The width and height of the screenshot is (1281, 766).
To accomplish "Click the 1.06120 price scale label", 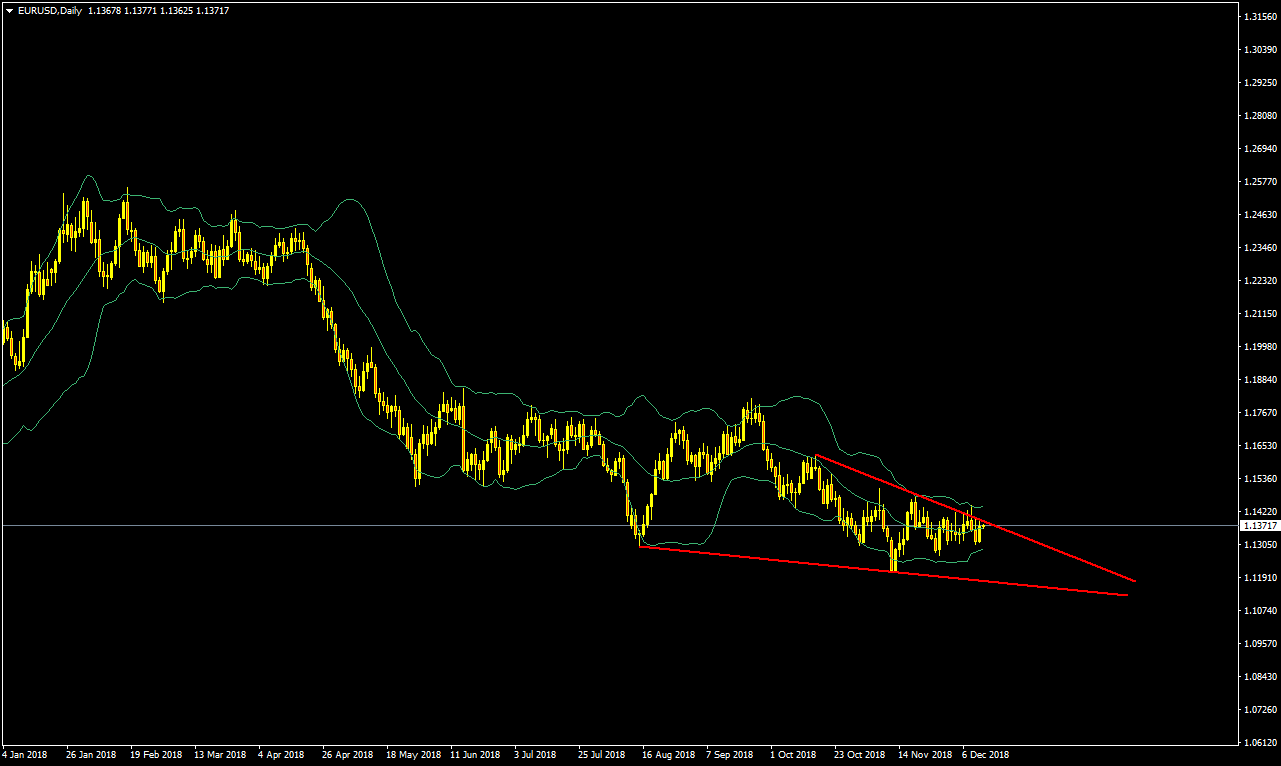I will click(1258, 743).
